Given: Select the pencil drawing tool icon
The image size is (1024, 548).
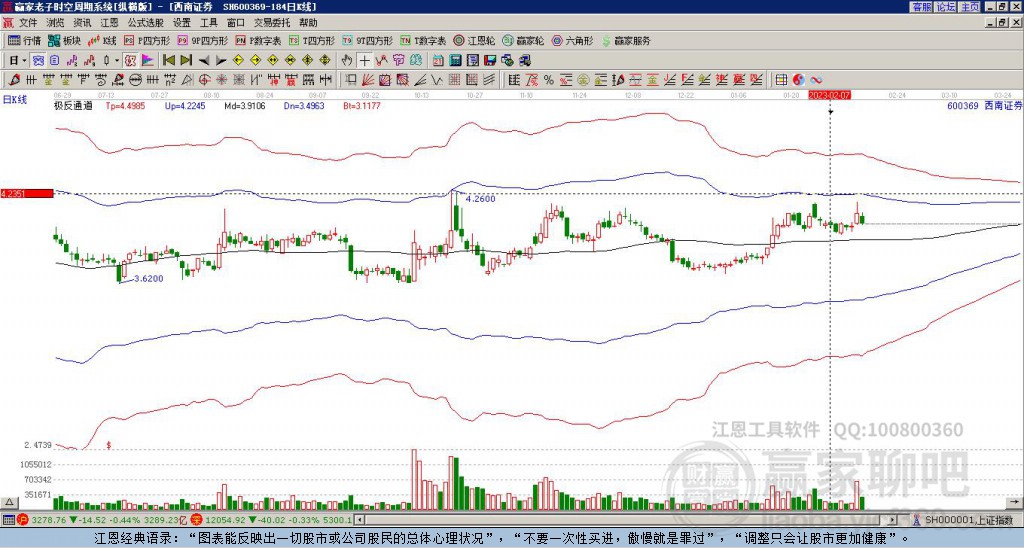Looking at the screenshot, I should (x=13, y=80).
